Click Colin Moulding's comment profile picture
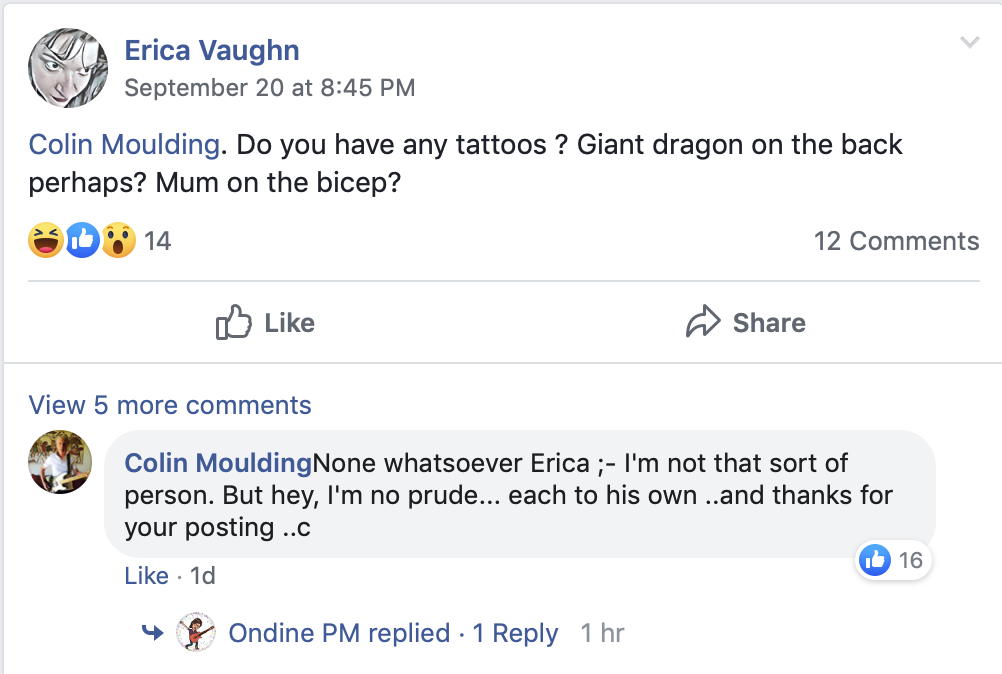The width and height of the screenshot is (1002, 674). pos(59,463)
